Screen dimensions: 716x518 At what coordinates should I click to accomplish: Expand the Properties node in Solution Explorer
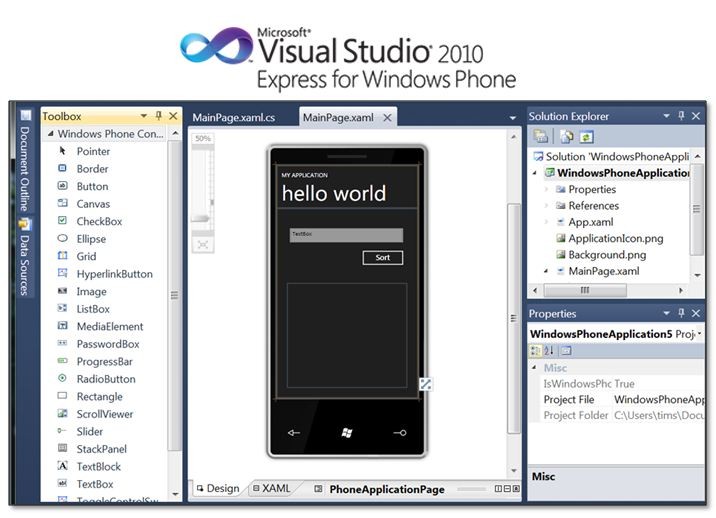(x=546, y=189)
